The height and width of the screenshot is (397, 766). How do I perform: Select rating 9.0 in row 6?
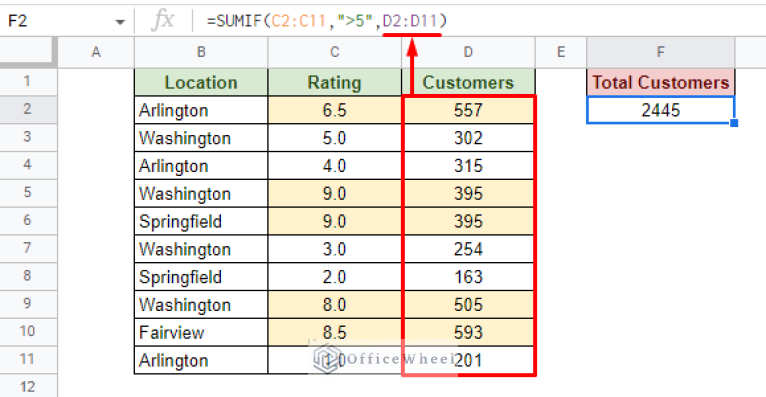click(x=335, y=221)
